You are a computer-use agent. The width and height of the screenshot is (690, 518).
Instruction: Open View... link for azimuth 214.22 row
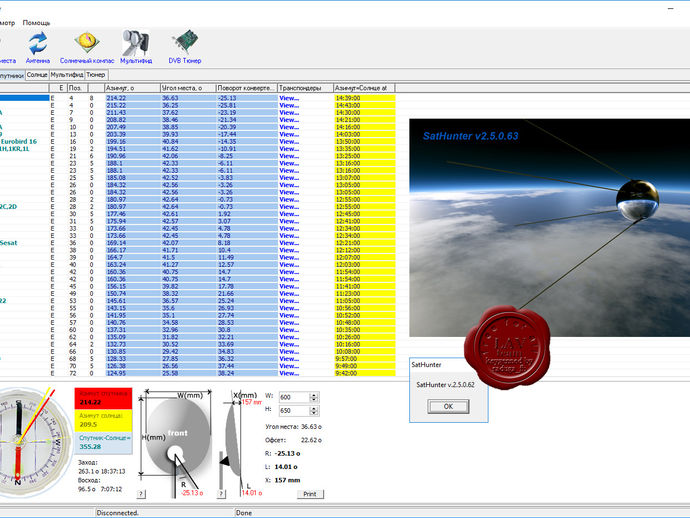[289, 98]
